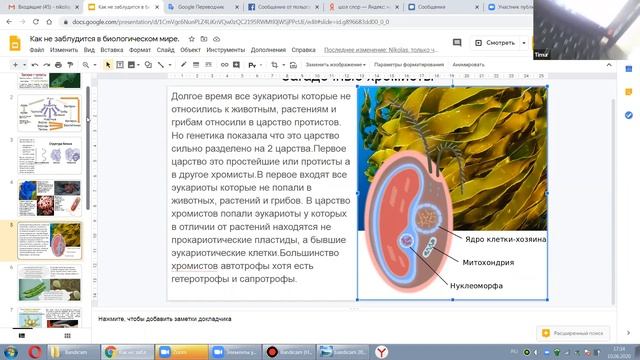Select slide 6 thumbnail in filmstrip
This screenshot has width=640, height=360.
coord(49,283)
